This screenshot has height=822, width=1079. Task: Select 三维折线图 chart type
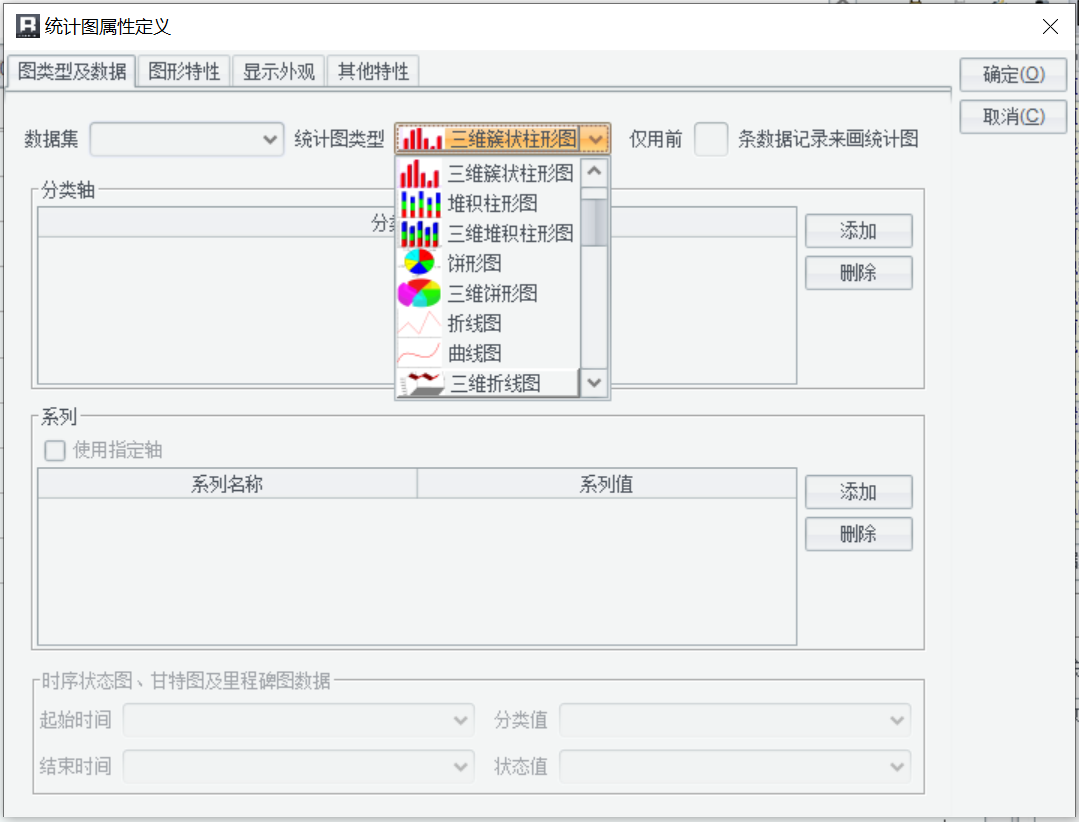point(488,383)
